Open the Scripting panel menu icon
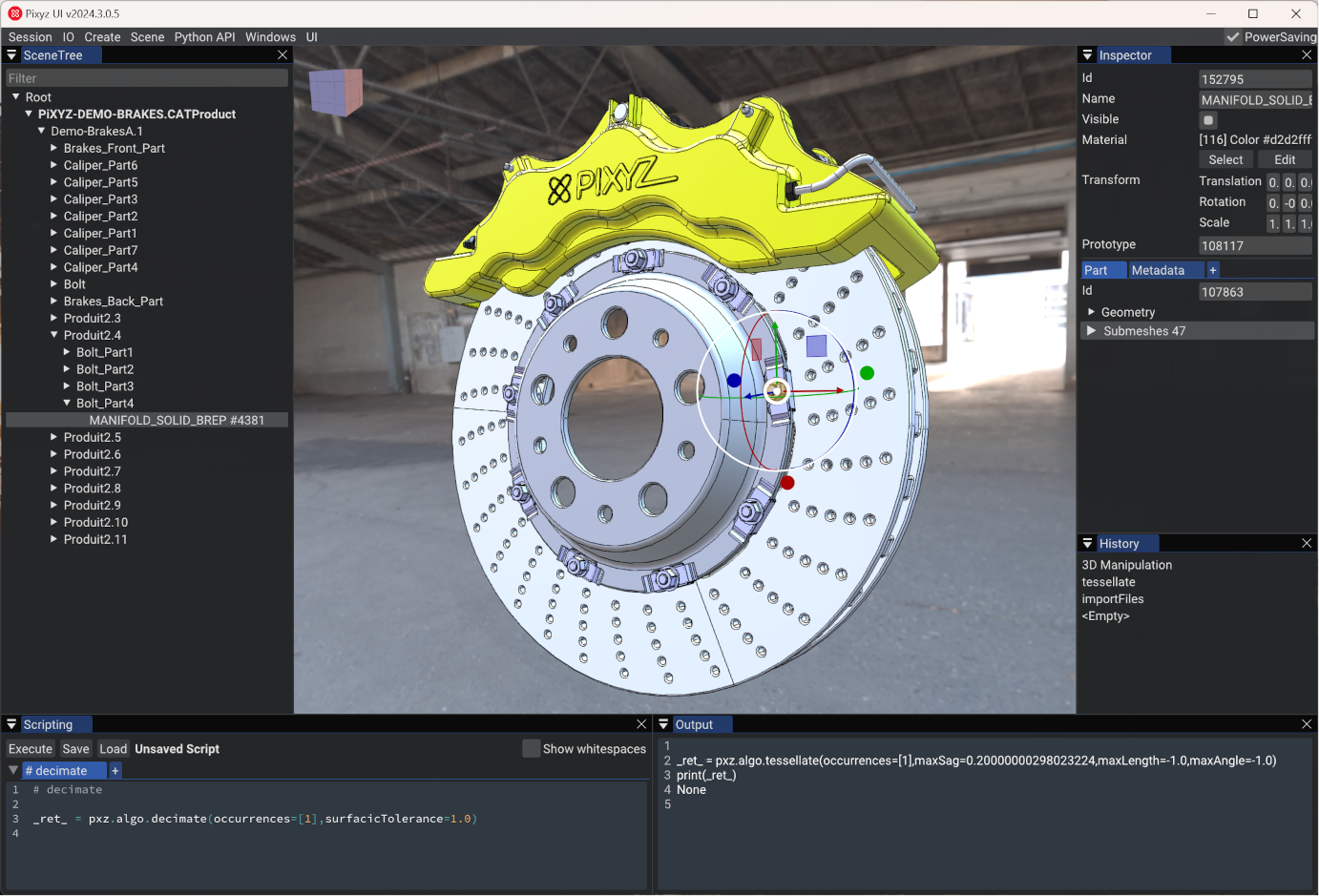 (11, 725)
